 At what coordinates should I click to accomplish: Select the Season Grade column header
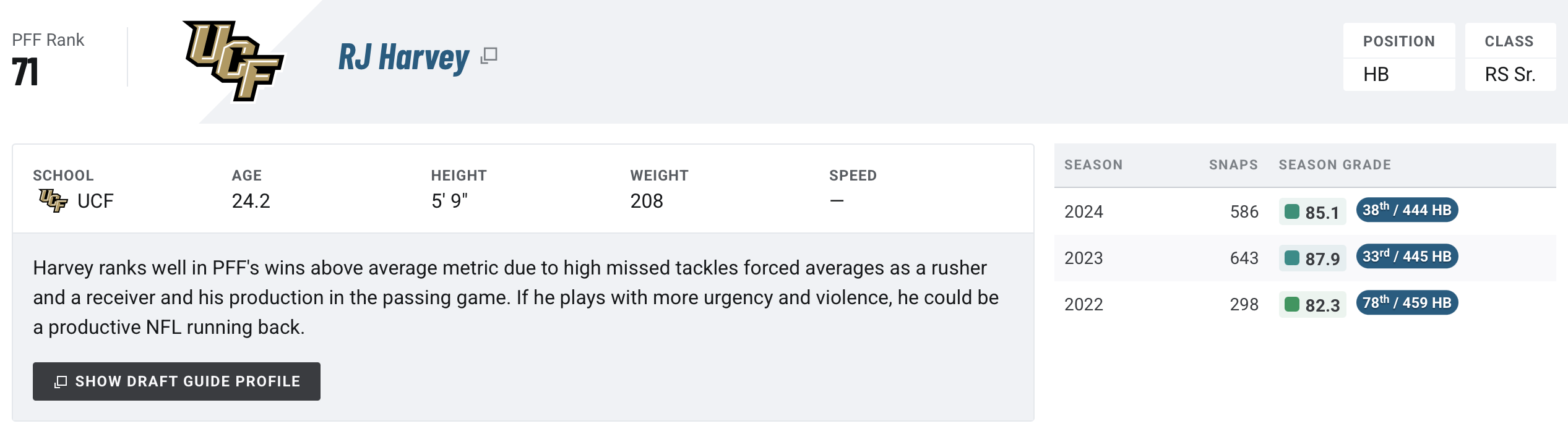pos(1335,165)
